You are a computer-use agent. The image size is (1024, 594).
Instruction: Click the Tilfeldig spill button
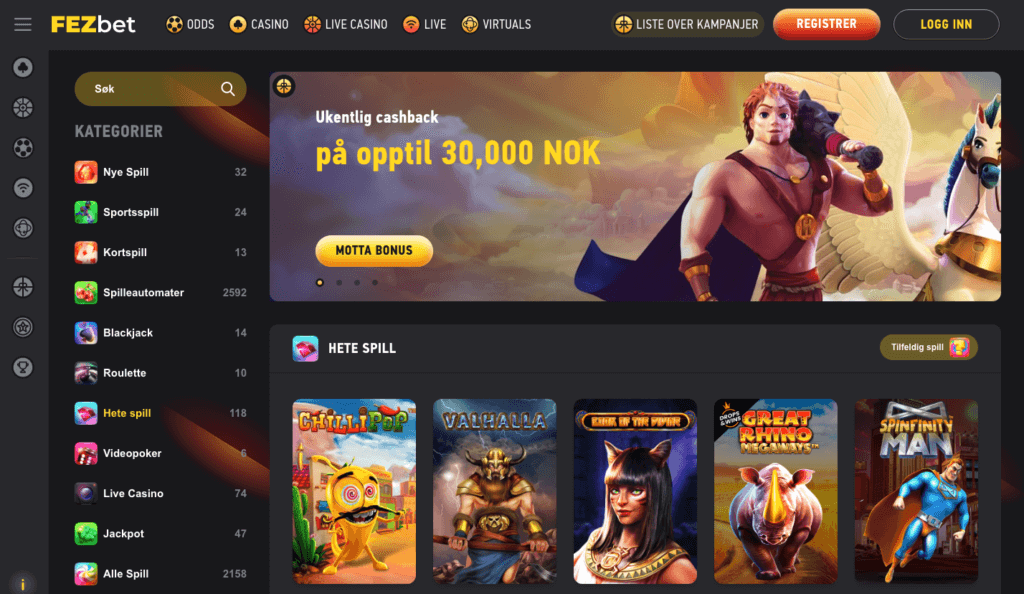(x=928, y=347)
